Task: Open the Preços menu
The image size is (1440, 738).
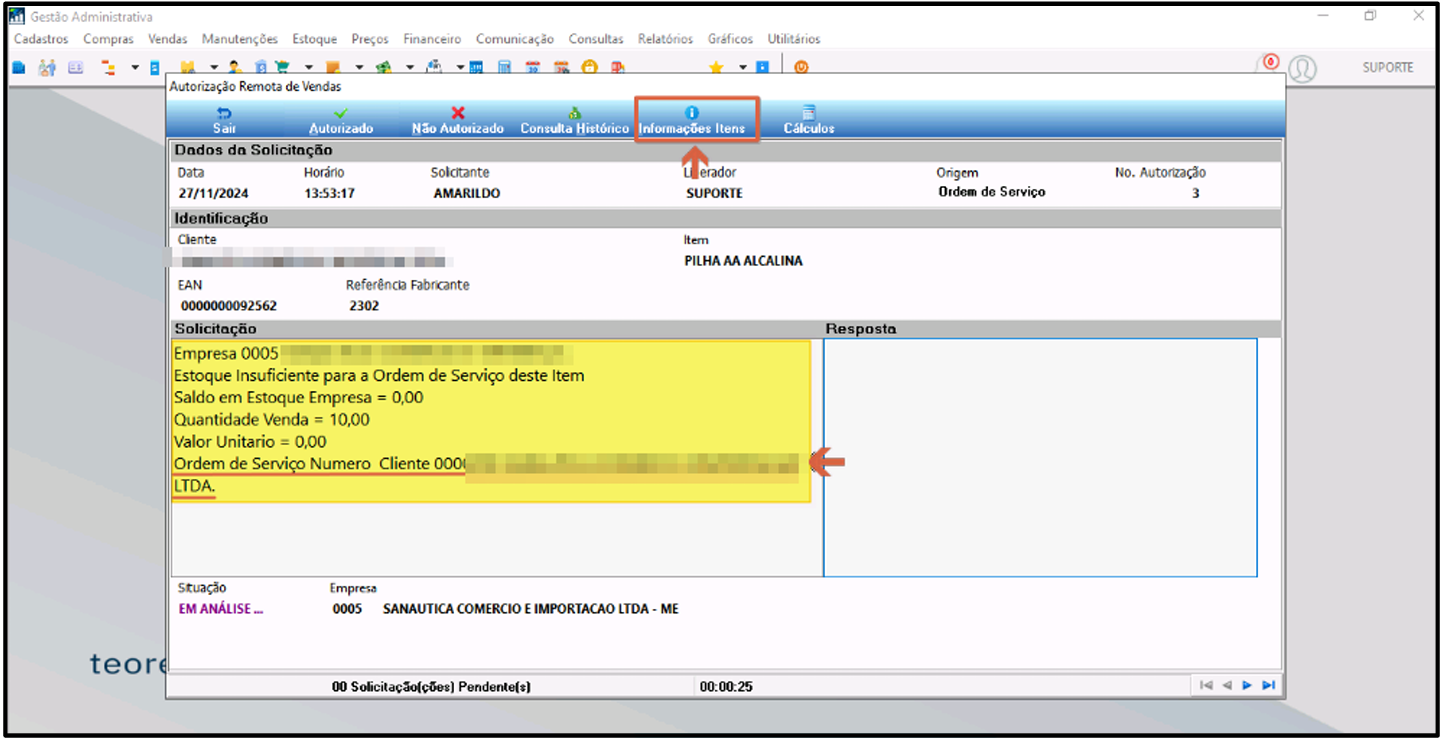Action: click(370, 39)
